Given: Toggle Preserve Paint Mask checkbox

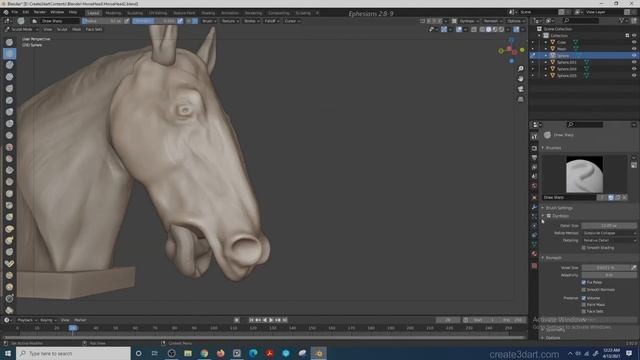Looking at the screenshot, I should [584, 305].
